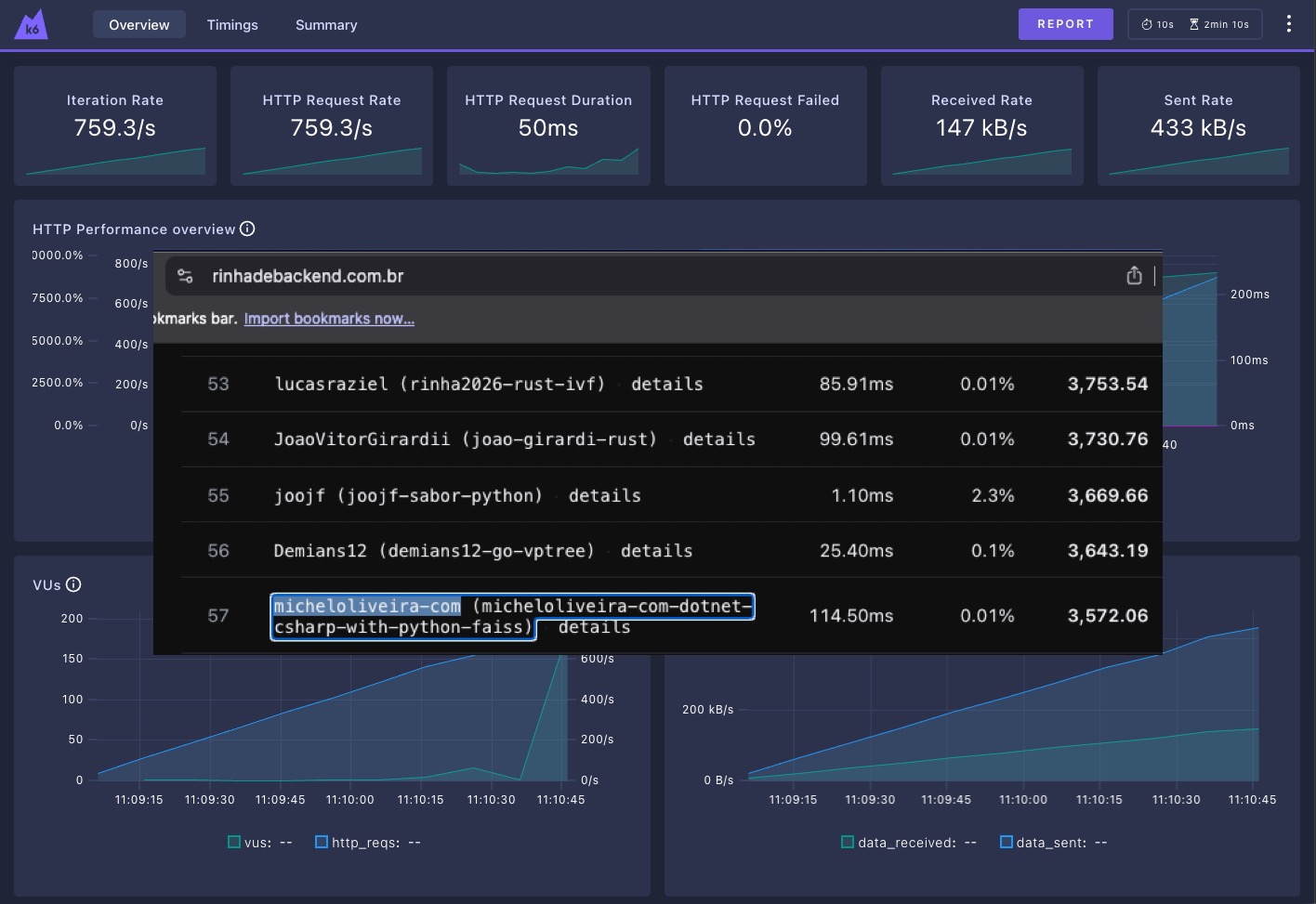This screenshot has height=904, width=1316.
Task: Open details for lucasraziel entry
Action: (667, 384)
